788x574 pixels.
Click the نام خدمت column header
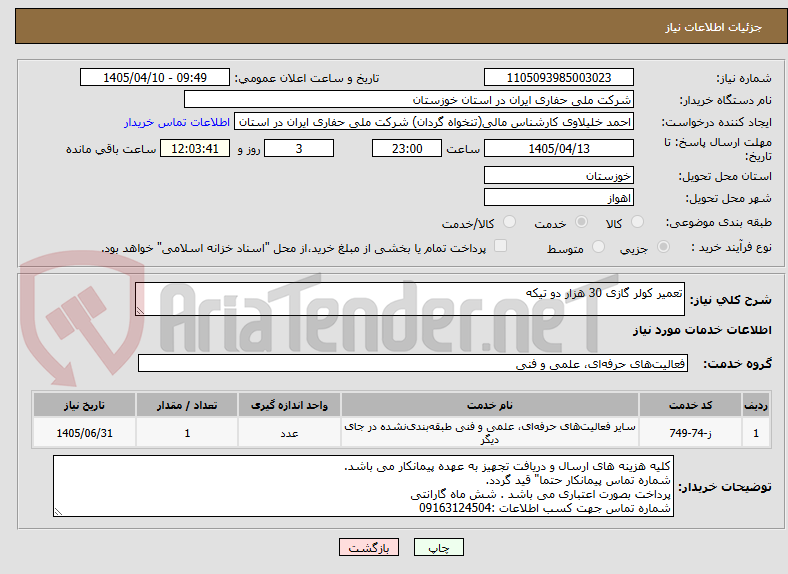[x=489, y=405]
